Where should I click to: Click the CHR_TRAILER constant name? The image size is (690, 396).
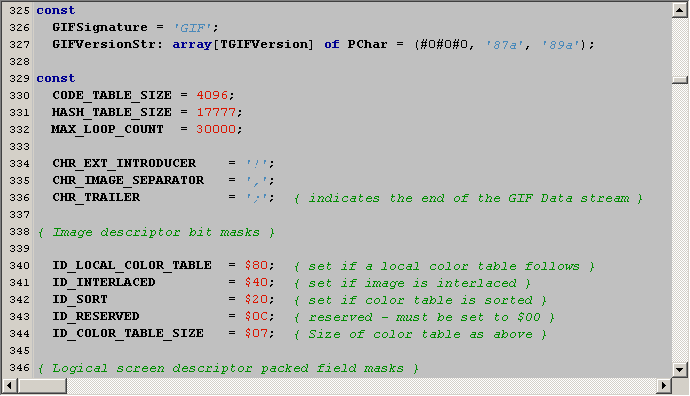pyautogui.click(x=96, y=198)
